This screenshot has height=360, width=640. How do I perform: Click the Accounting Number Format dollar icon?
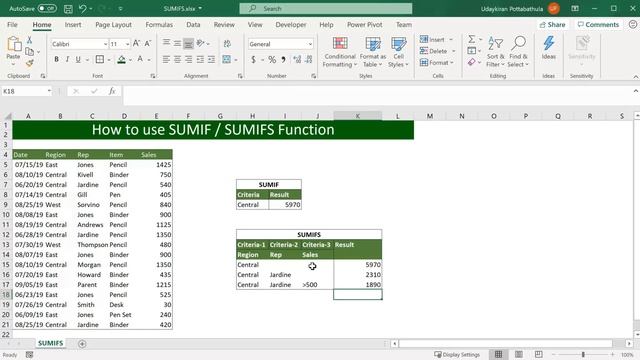(x=253, y=60)
